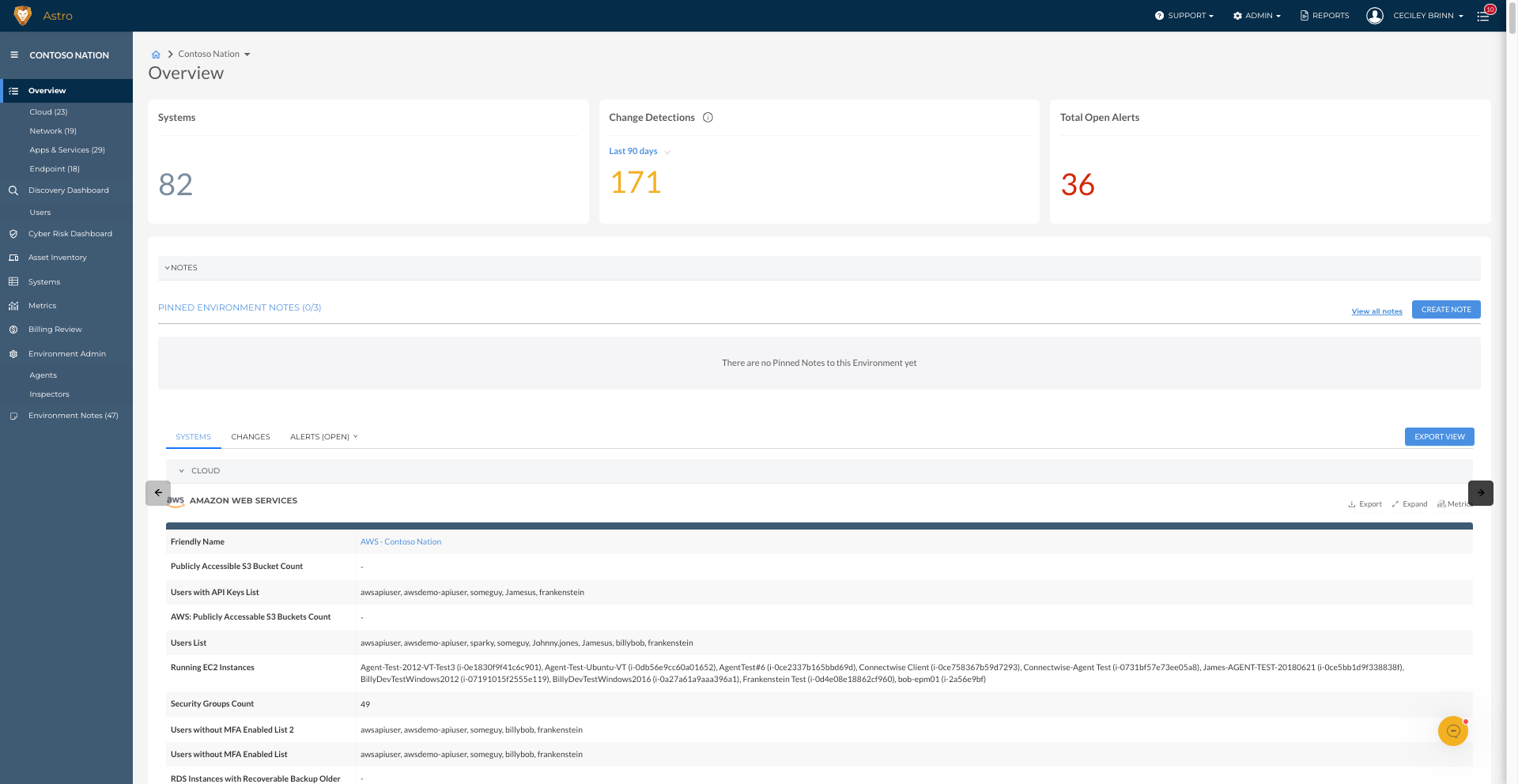Click the left arrow navigation button
Image resolution: width=1518 pixels, height=784 pixels.
(158, 493)
